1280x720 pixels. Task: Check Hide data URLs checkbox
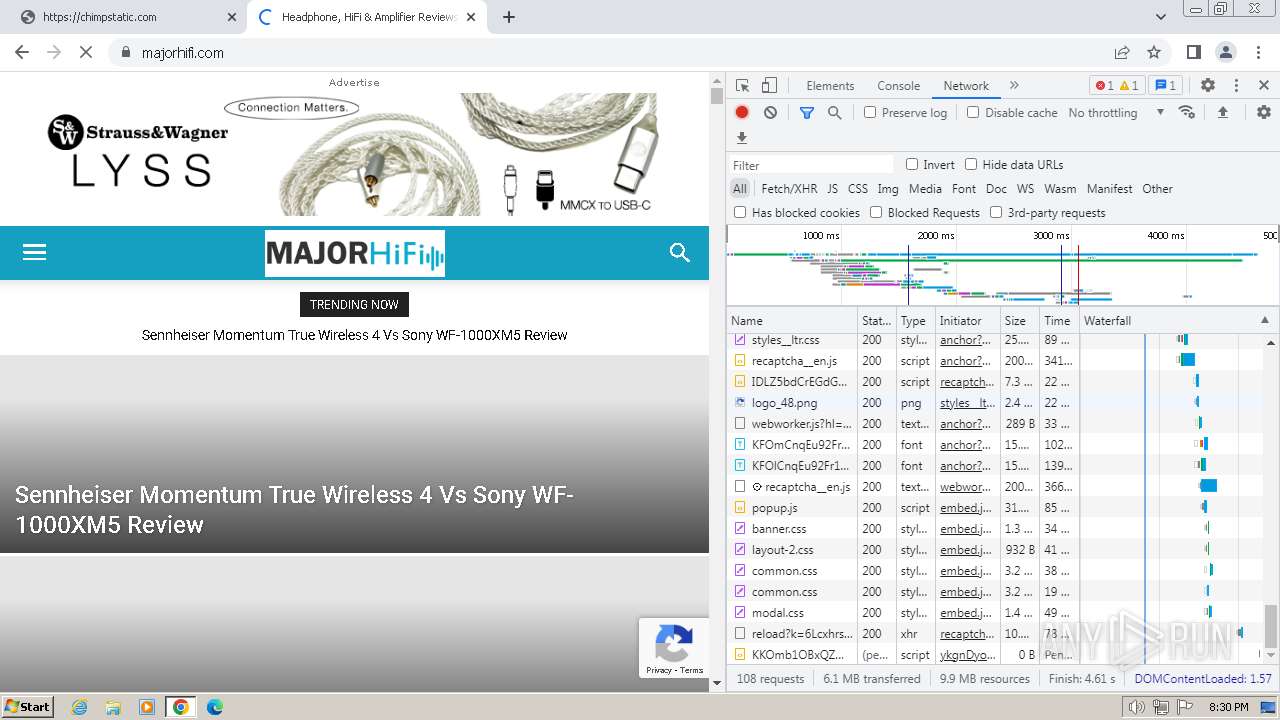(971, 164)
